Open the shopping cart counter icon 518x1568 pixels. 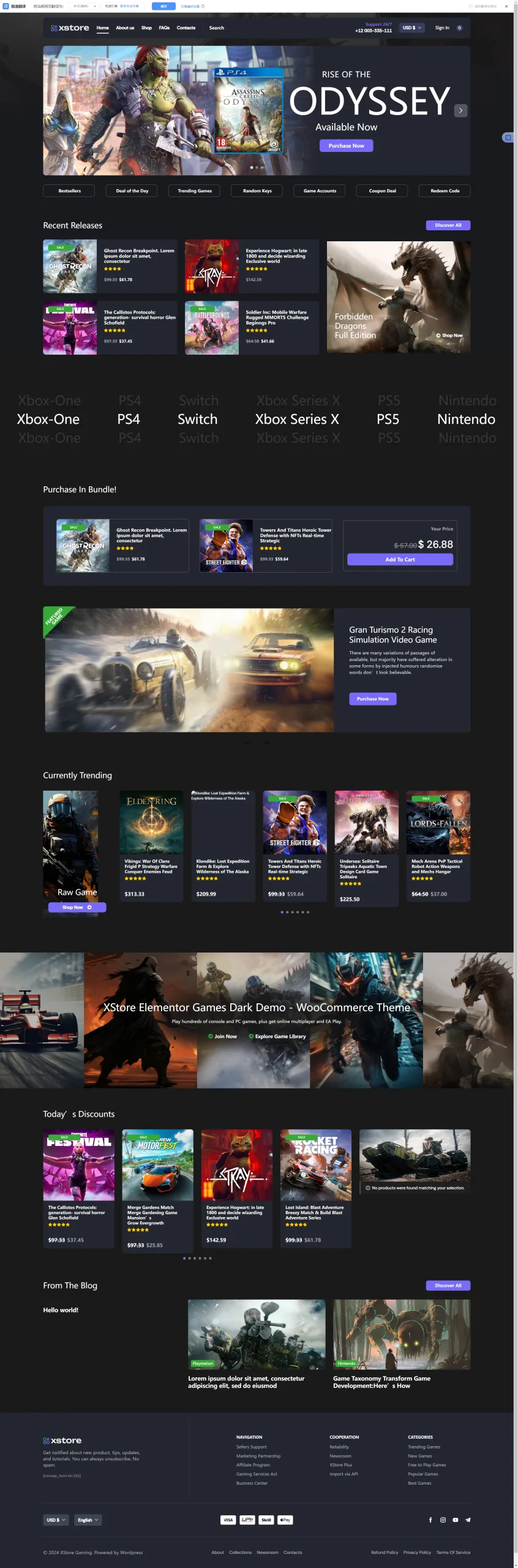460,28
